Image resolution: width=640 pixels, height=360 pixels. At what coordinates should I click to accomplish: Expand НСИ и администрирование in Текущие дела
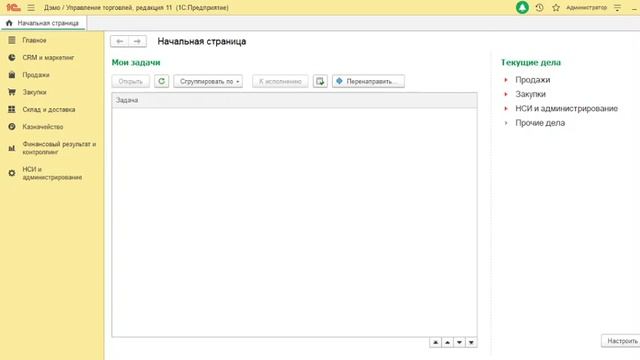(x=506, y=109)
